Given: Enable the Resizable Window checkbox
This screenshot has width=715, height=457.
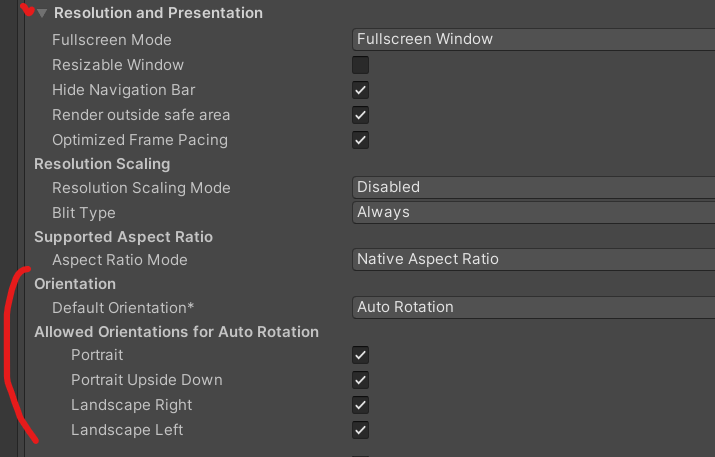Looking at the screenshot, I should coord(361,65).
